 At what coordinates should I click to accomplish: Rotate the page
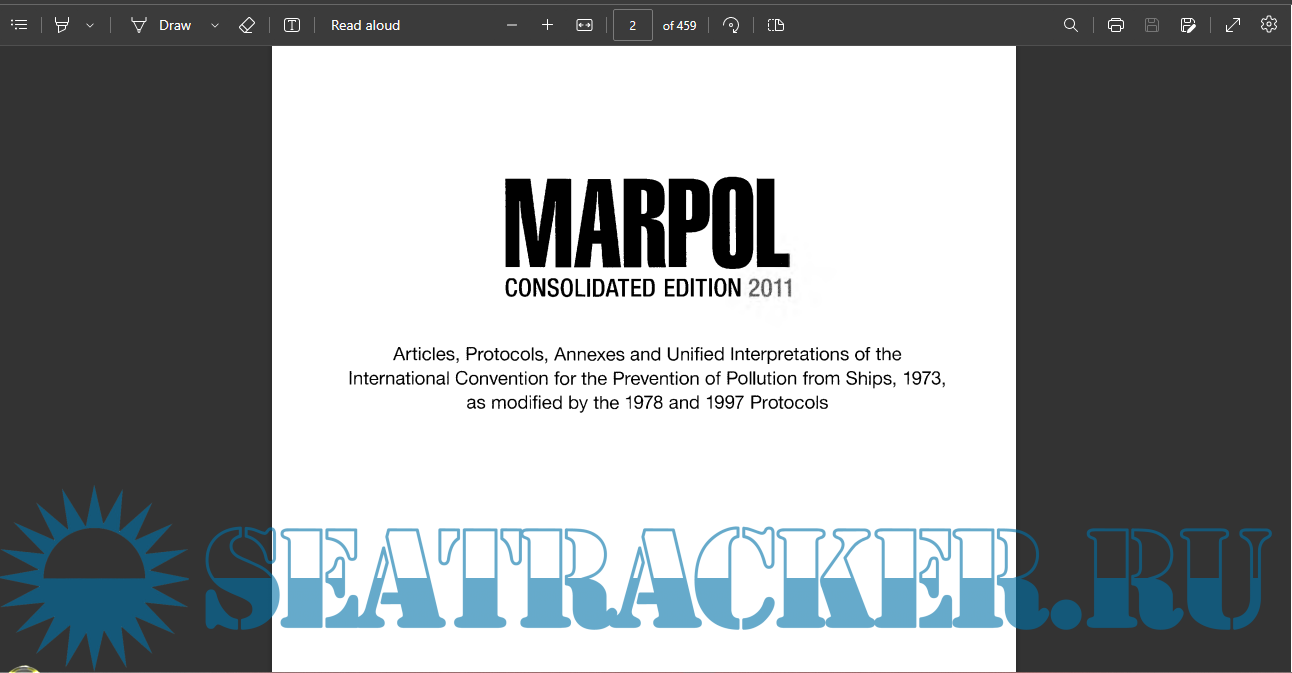[731, 25]
